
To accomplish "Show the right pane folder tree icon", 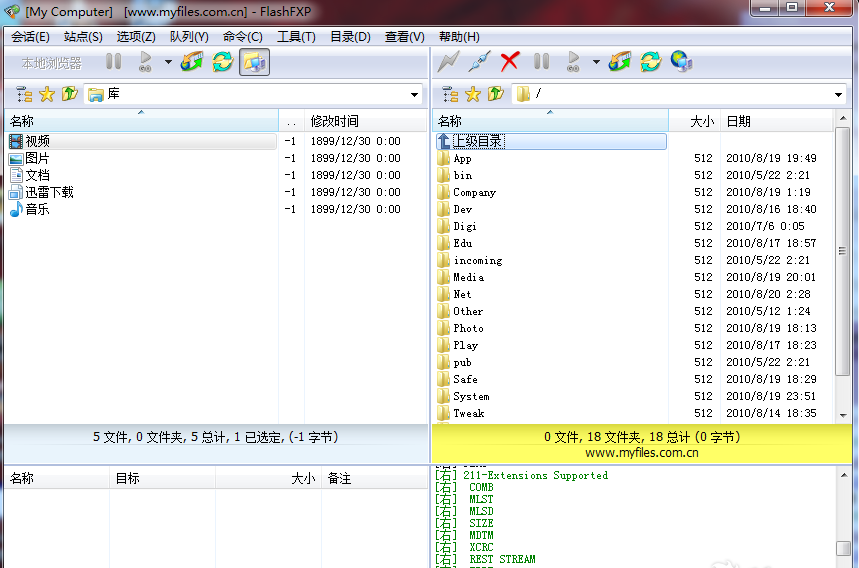I will click(450, 94).
